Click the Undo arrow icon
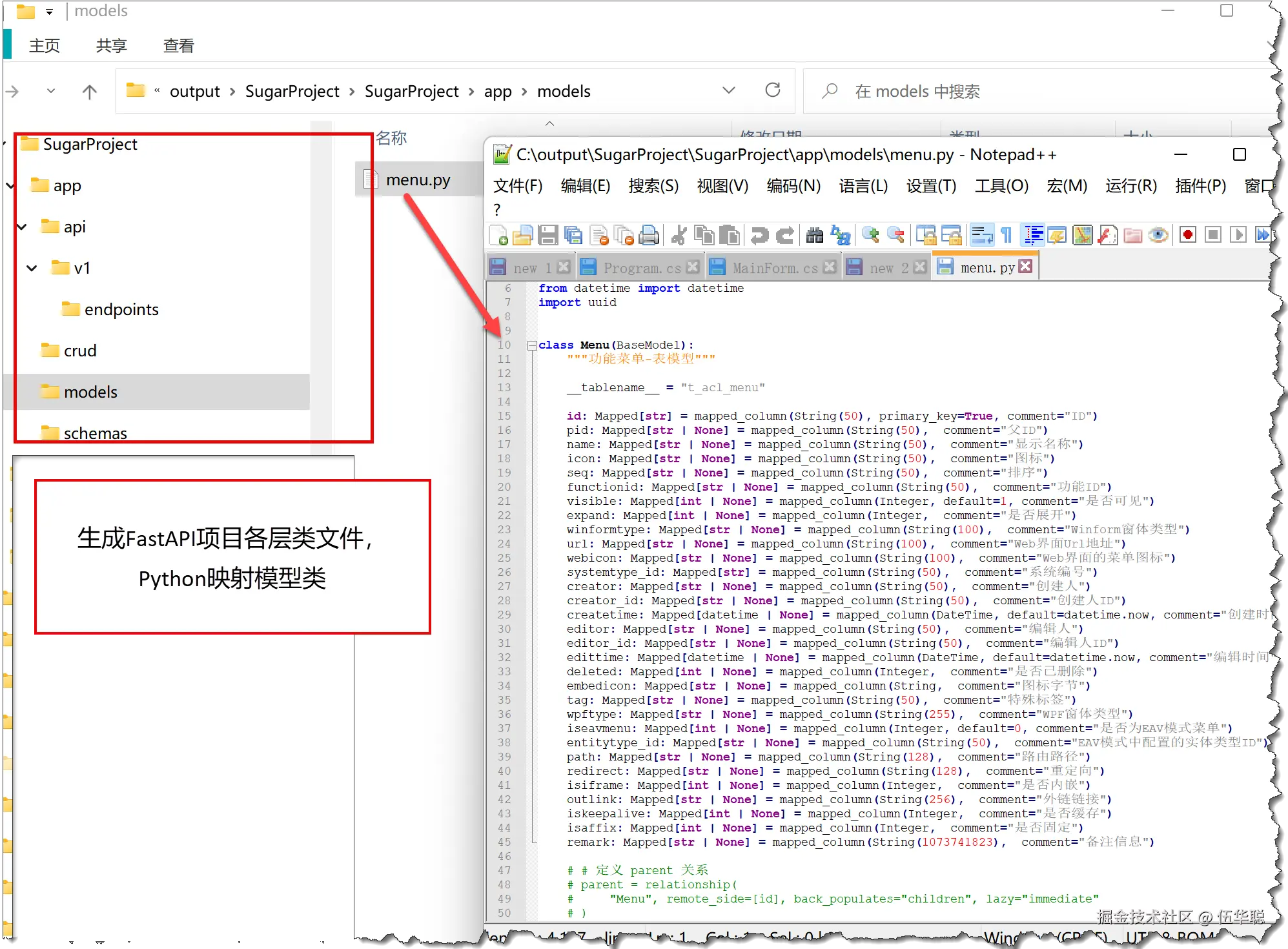Screen dimensions: 1288x949 [759, 236]
